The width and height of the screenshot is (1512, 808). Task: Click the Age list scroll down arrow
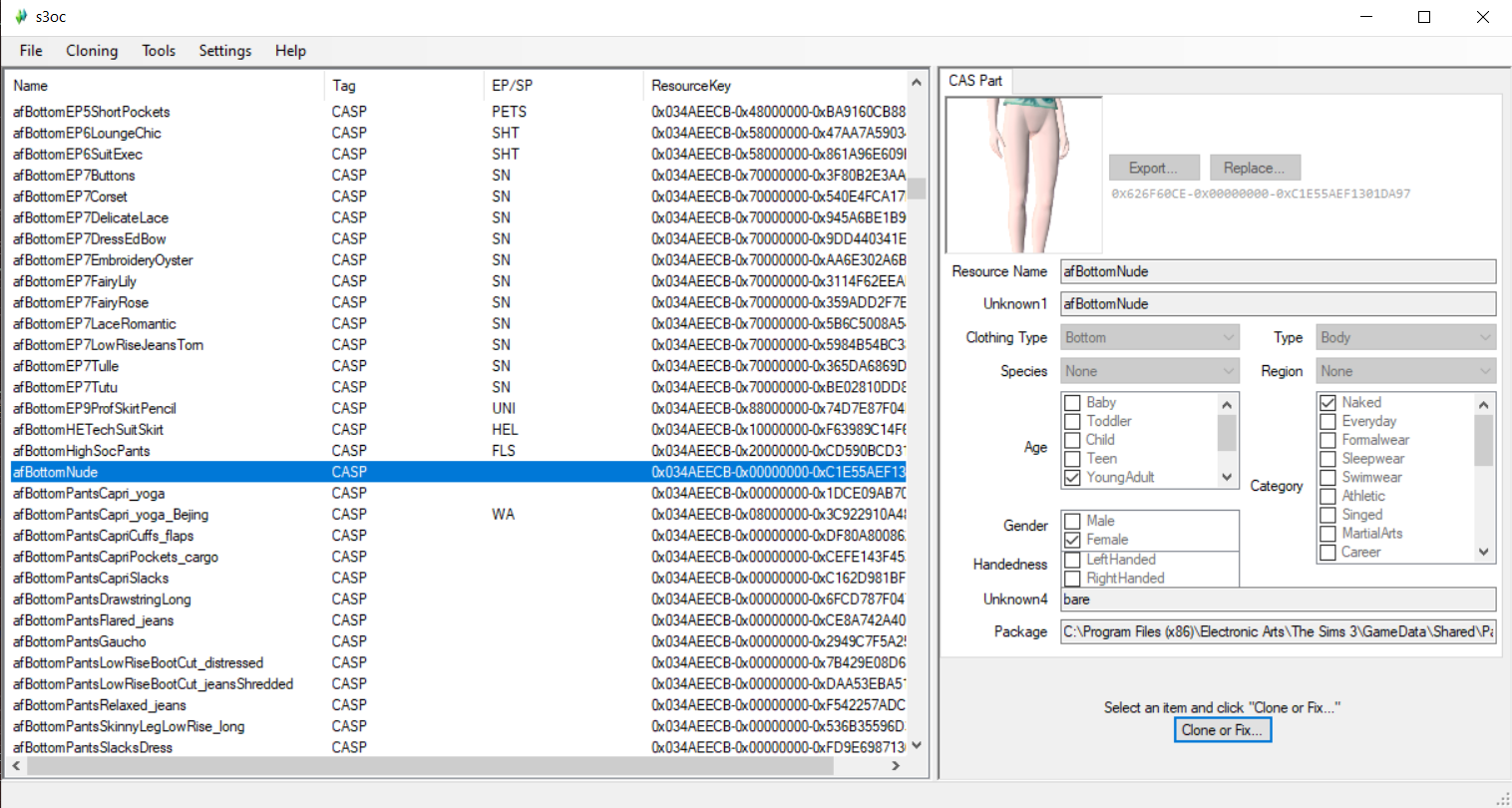pos(1228,478)
